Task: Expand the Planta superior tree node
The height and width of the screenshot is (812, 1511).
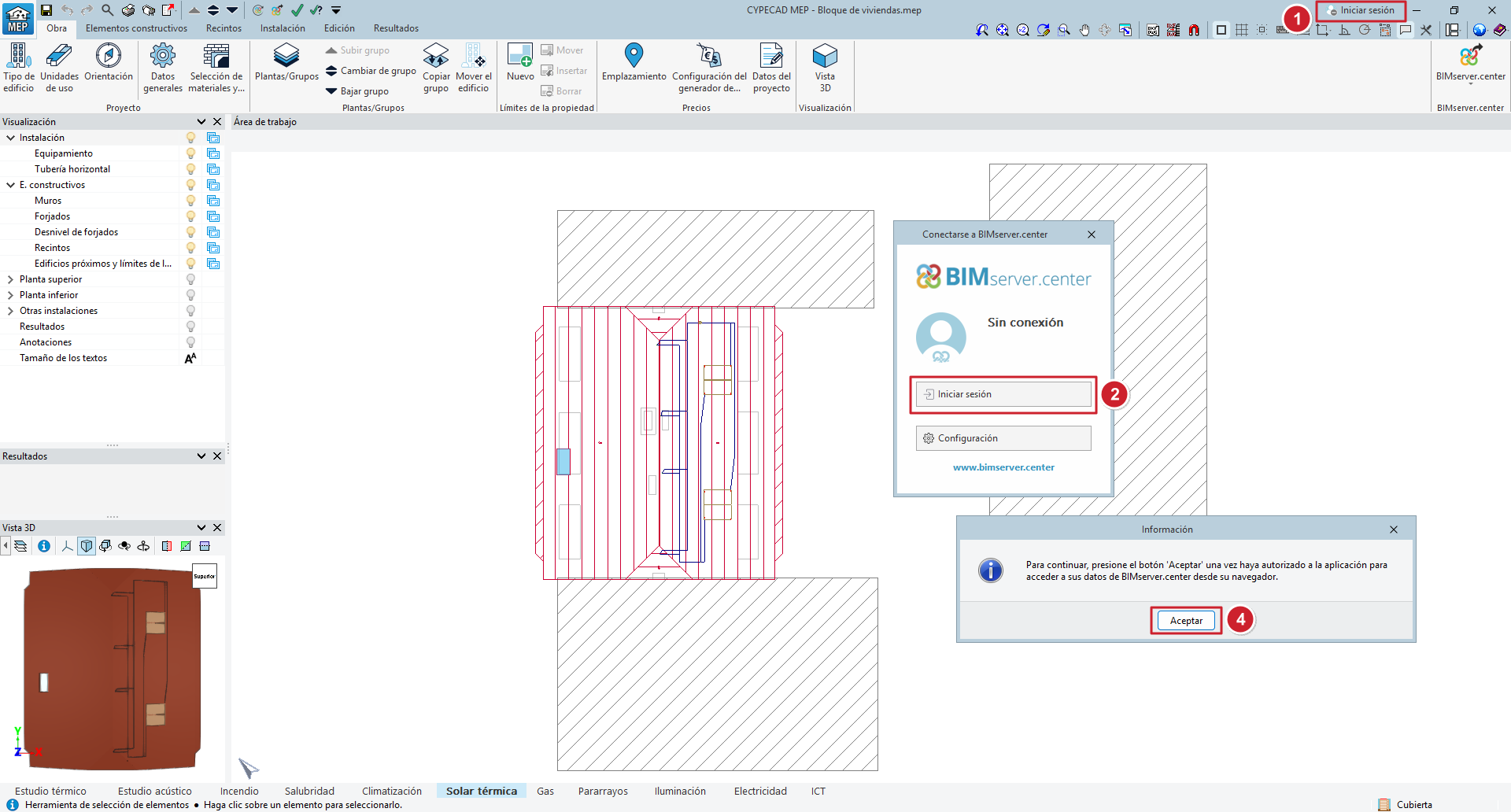Action: pos(10,279)
